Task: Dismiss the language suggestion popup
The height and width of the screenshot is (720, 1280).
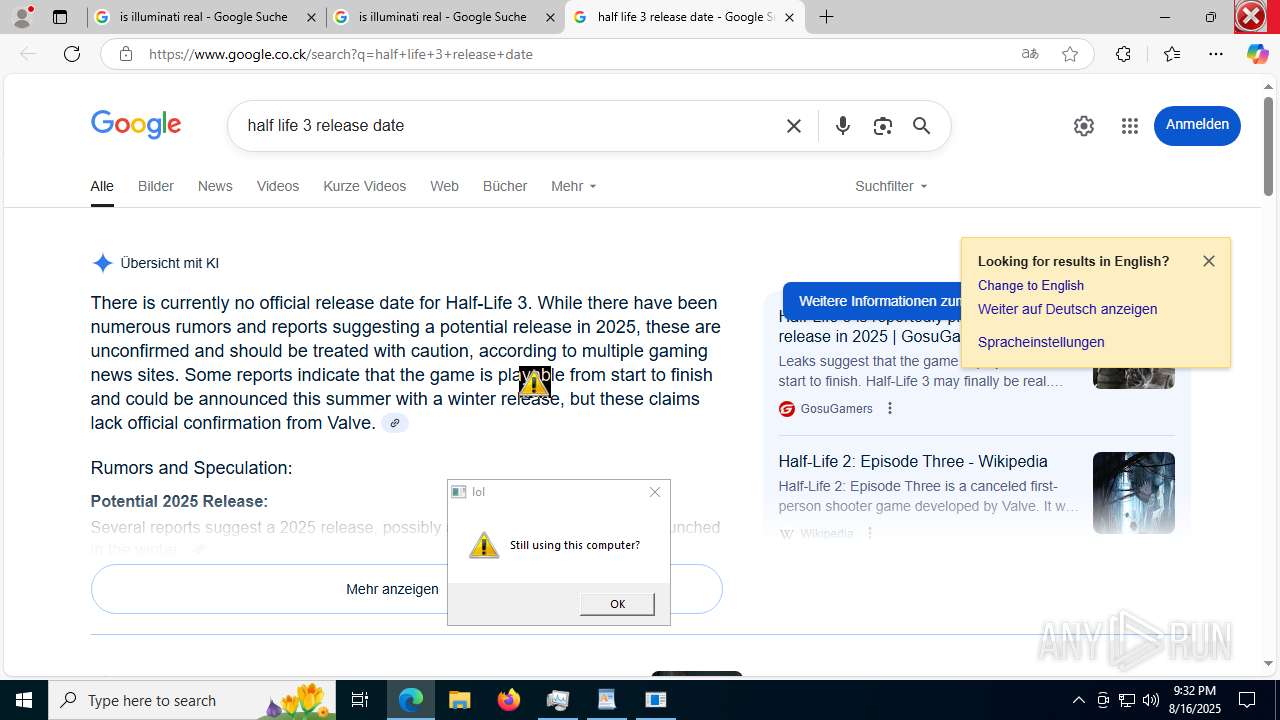Action: tap(1209, 261)
